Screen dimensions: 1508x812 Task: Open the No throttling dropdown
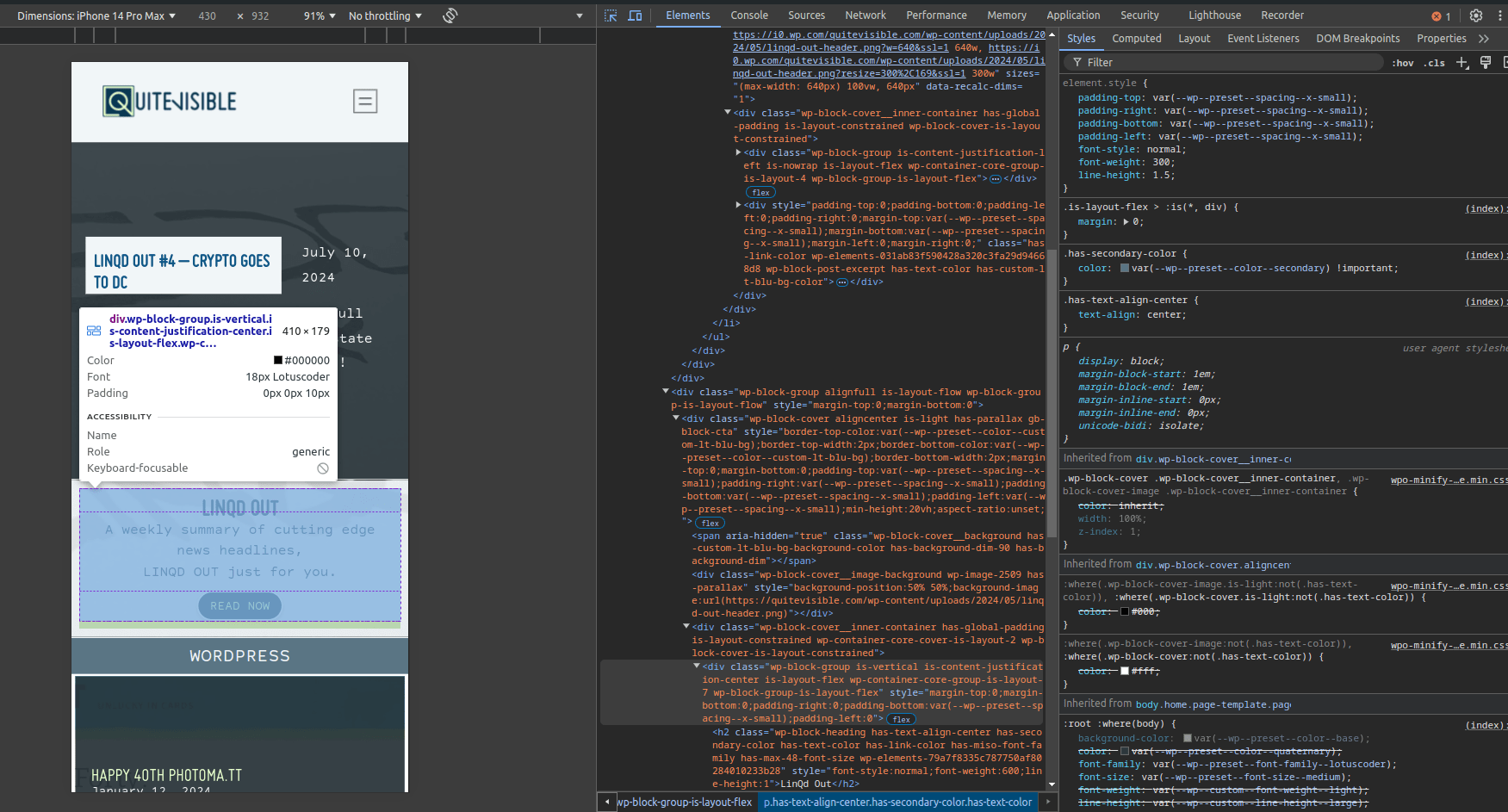(385, 15)
